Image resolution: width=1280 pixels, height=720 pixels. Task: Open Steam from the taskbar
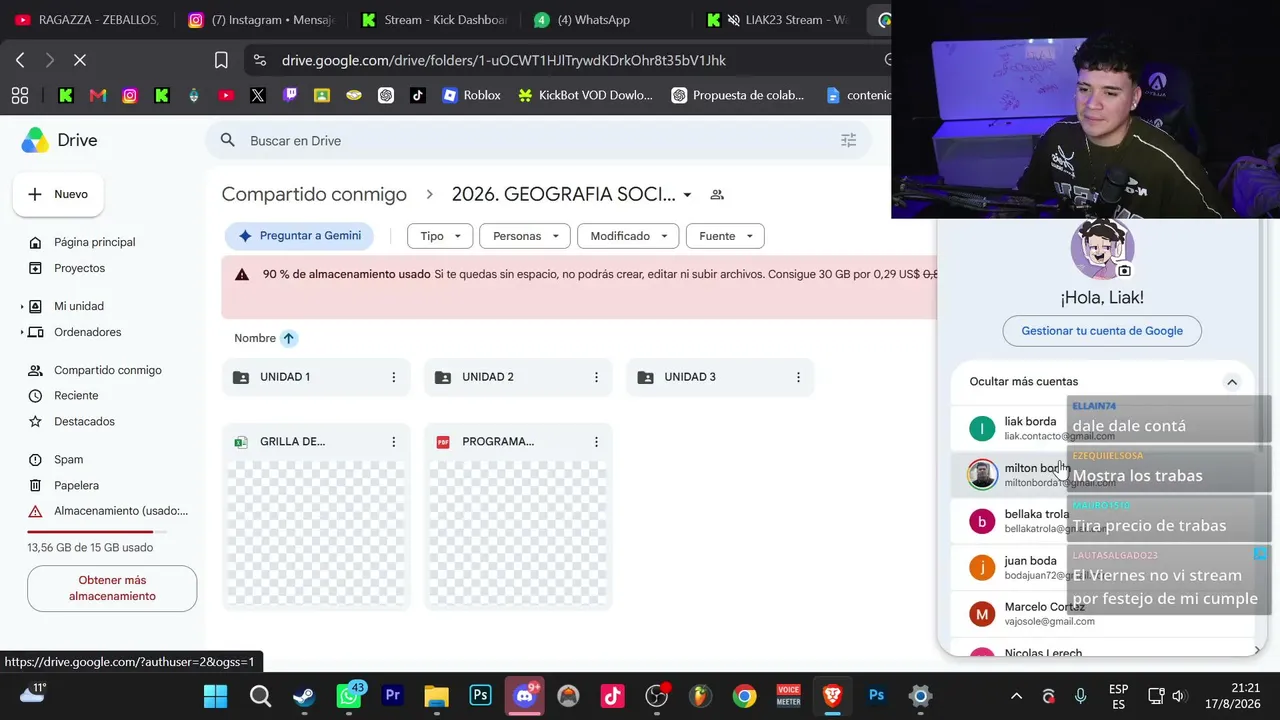pyautogui.click(x=304, y=696)
